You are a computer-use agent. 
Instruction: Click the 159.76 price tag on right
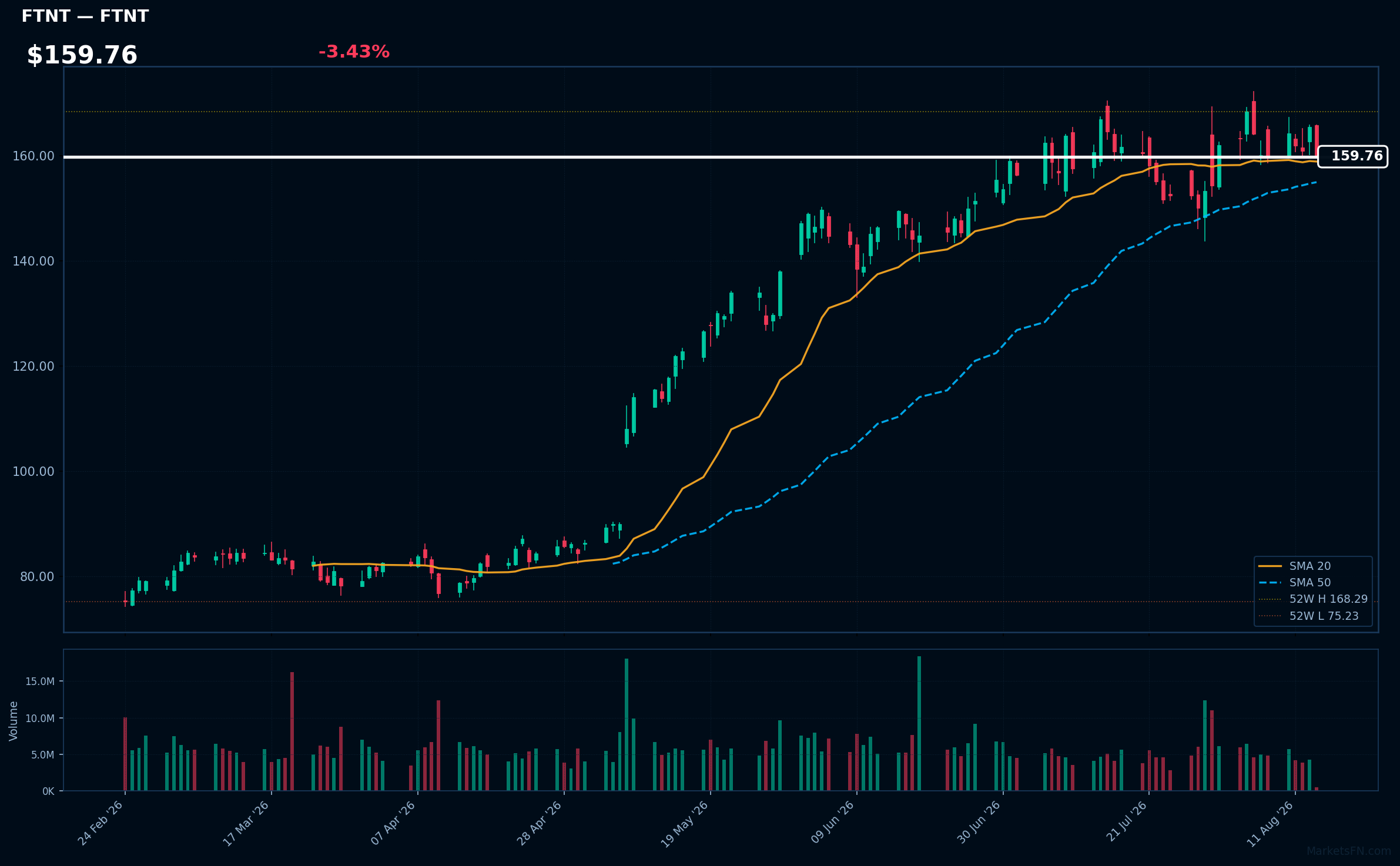click(1352, 156)
